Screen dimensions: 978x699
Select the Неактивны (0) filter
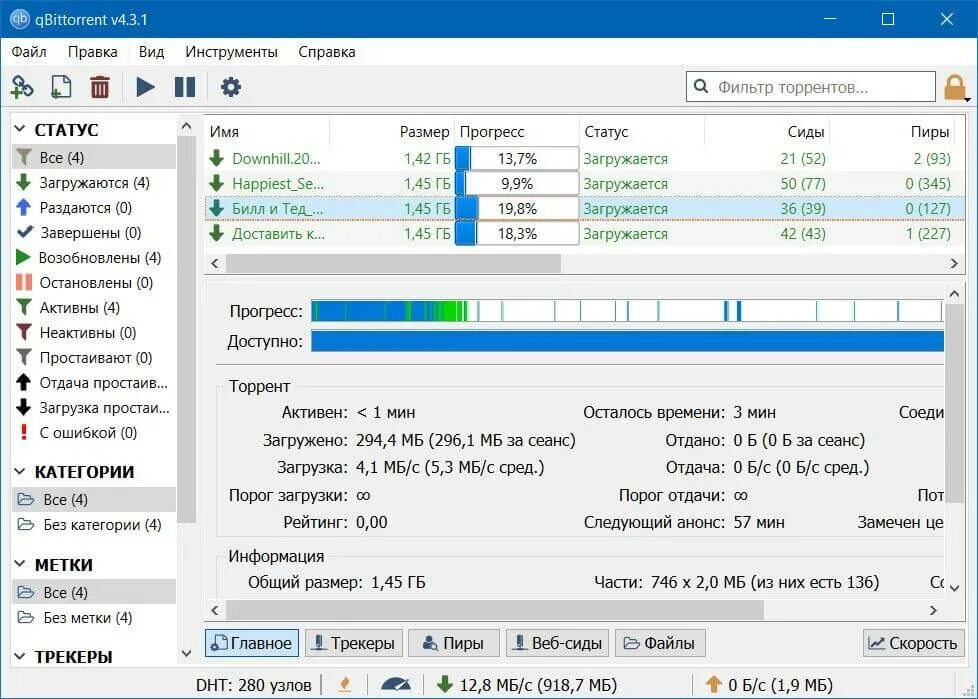pyautogui.click(x=94, y=332)
